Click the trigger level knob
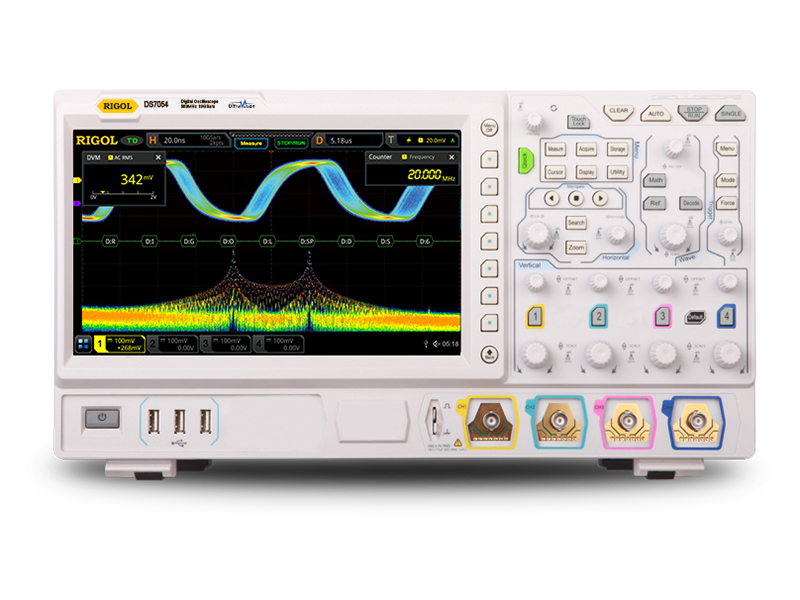This screenshot has height=600, width=800. [x=728, y=235]
